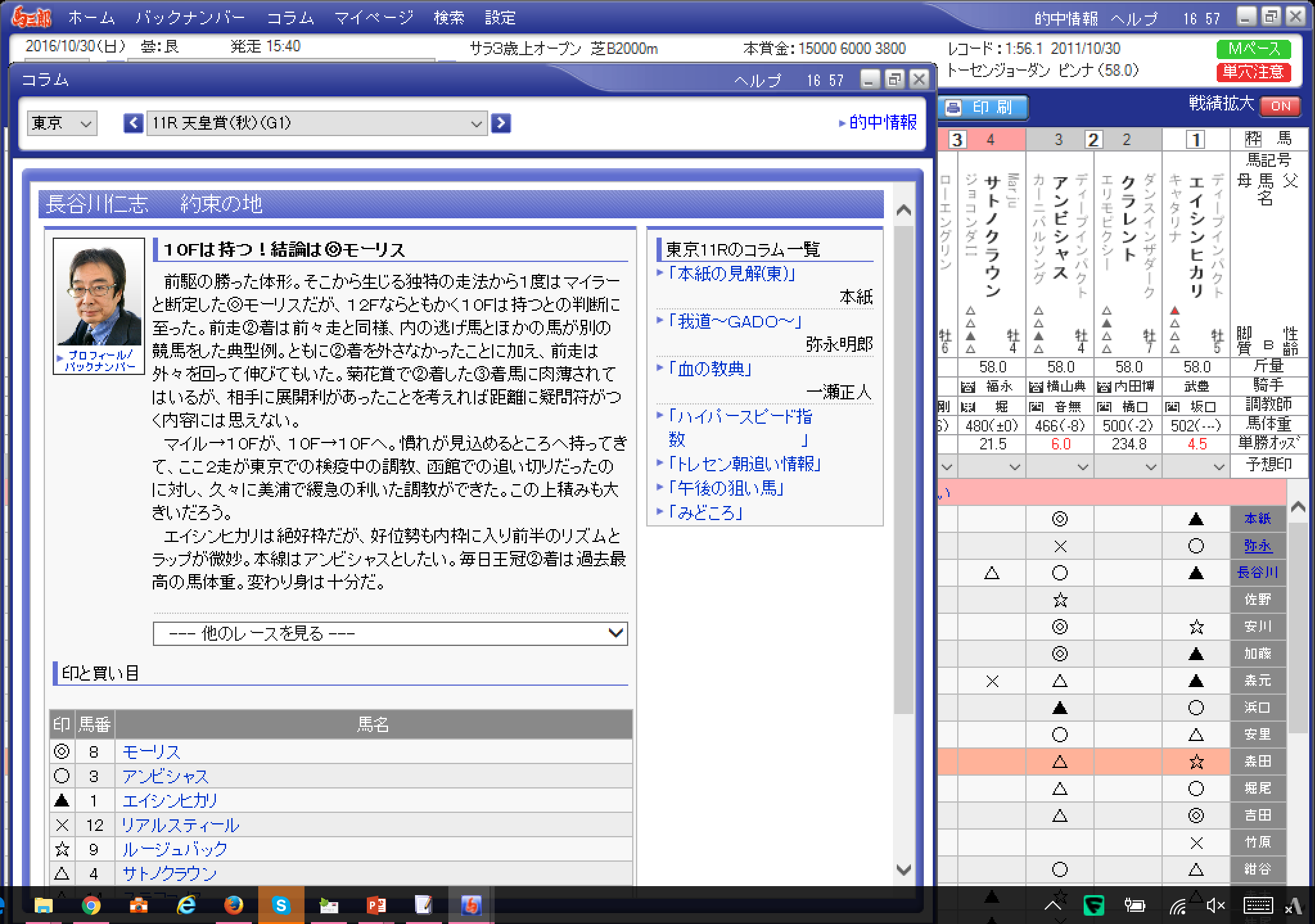Click columnist 長谷川仁志 portrait photo
This screenshot has height=924, width=1315.
coord(99,293)
